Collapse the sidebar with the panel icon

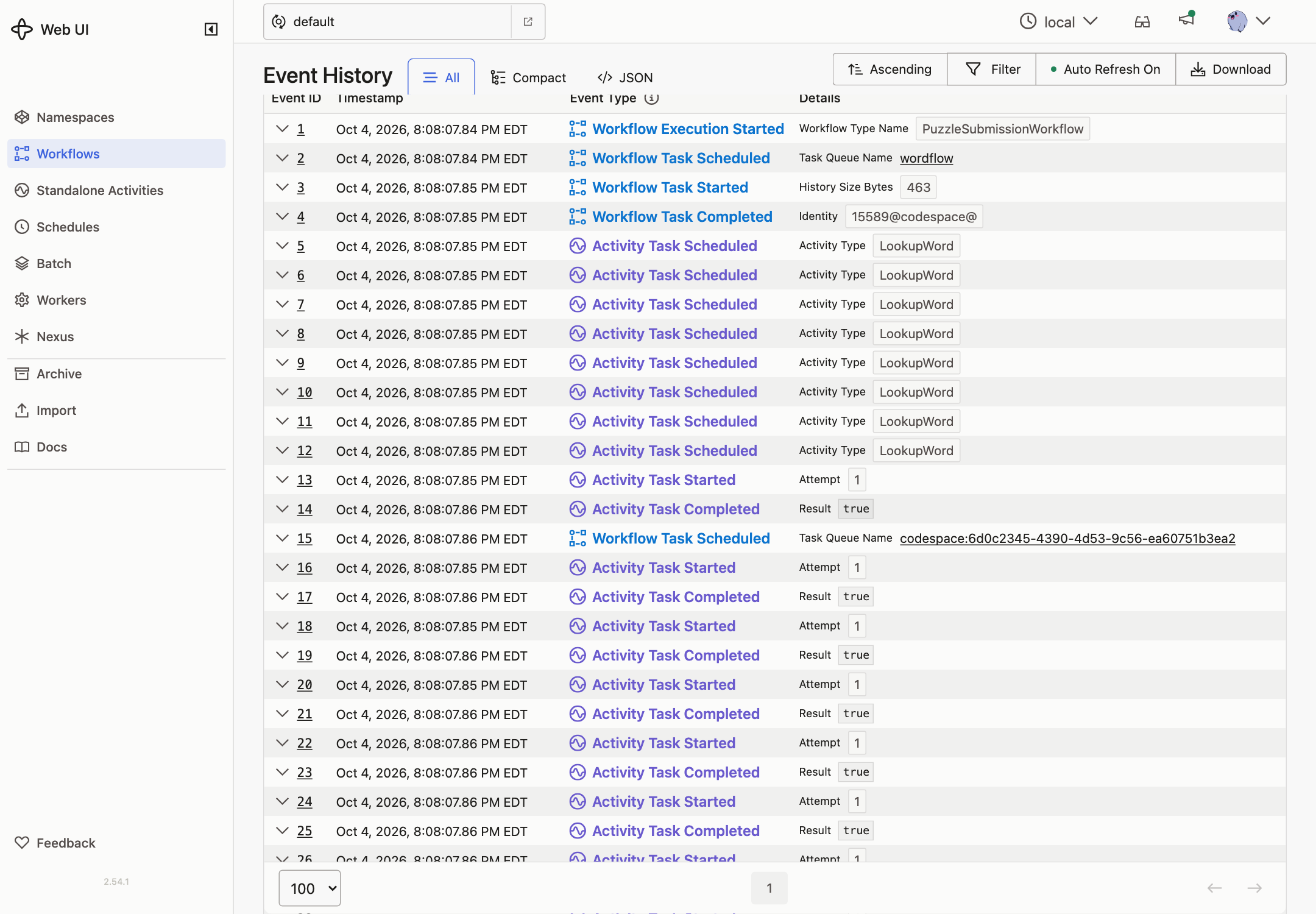click(x=211, y=29)
